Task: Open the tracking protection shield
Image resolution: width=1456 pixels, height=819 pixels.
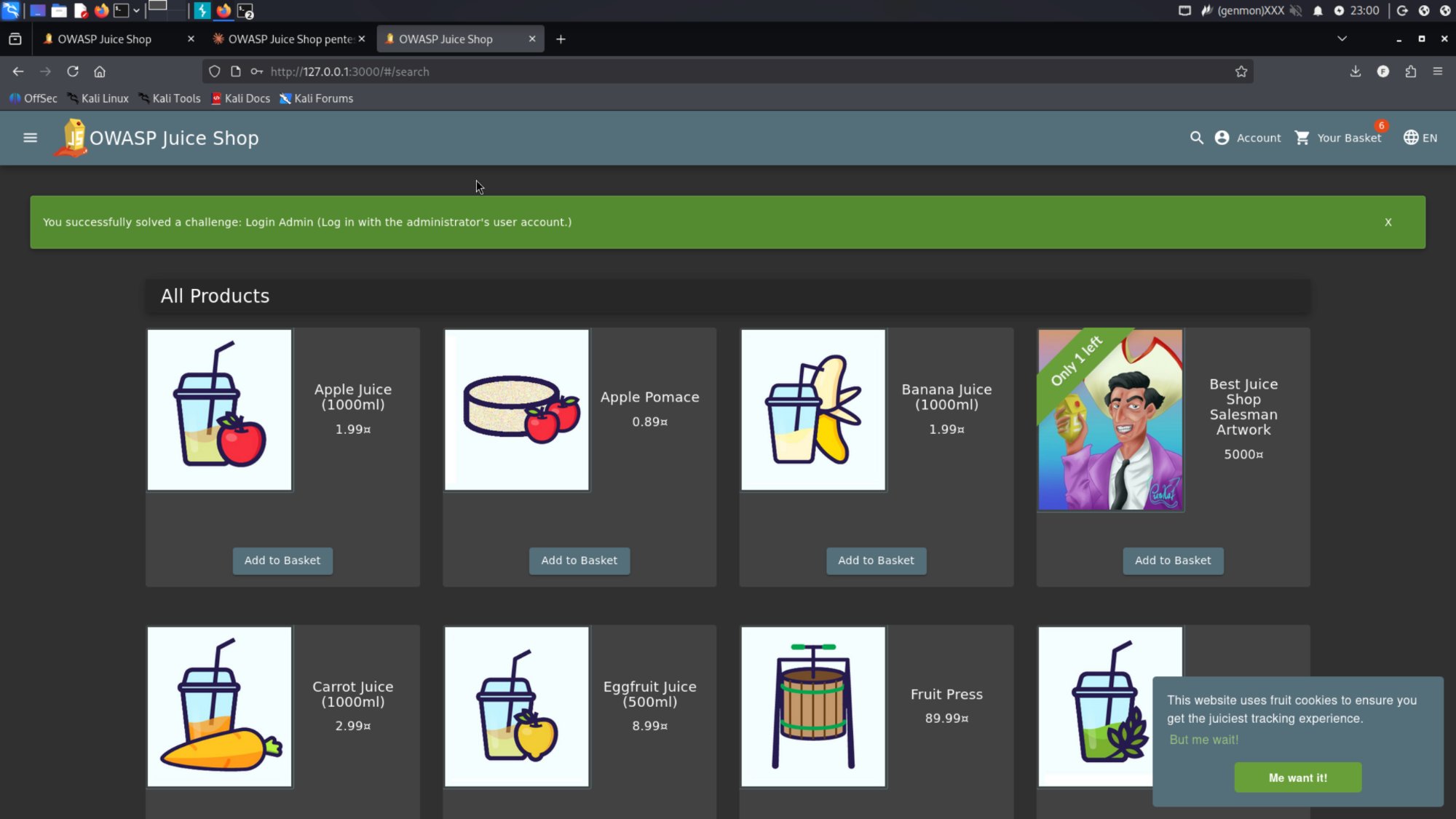Action: click(x=214, y=71)
